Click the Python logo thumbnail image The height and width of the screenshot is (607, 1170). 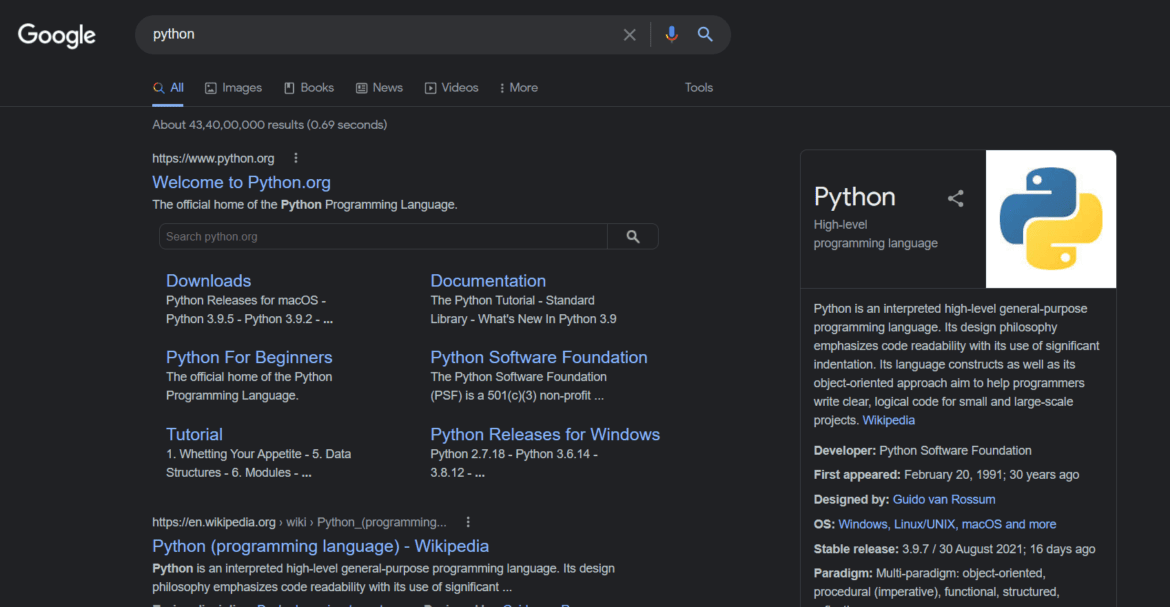coord(1051,219)
